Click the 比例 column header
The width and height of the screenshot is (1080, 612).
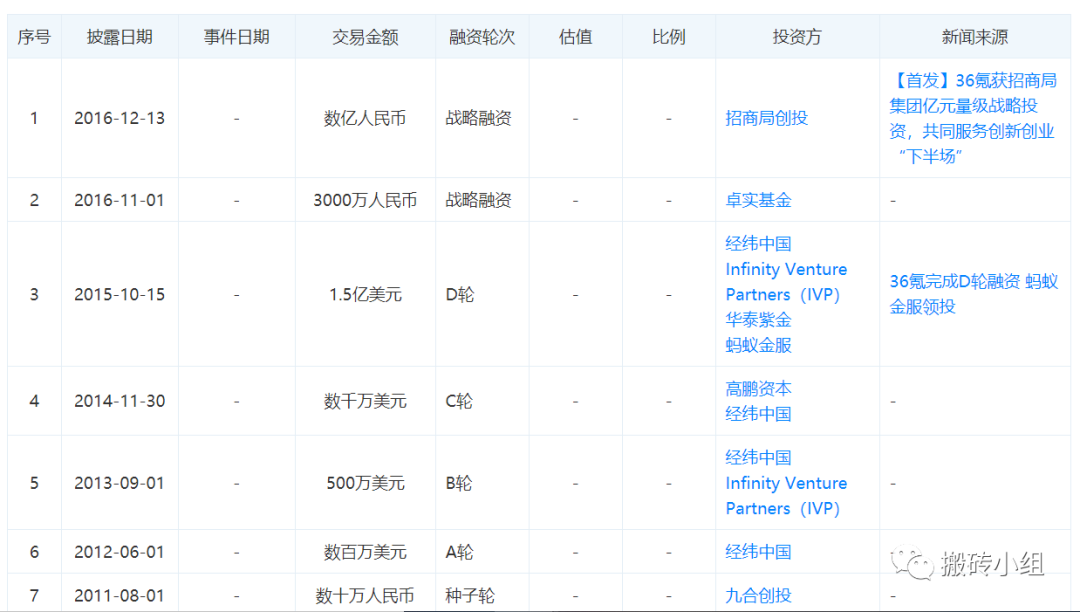pyautogui.click(x=669, y=37)
